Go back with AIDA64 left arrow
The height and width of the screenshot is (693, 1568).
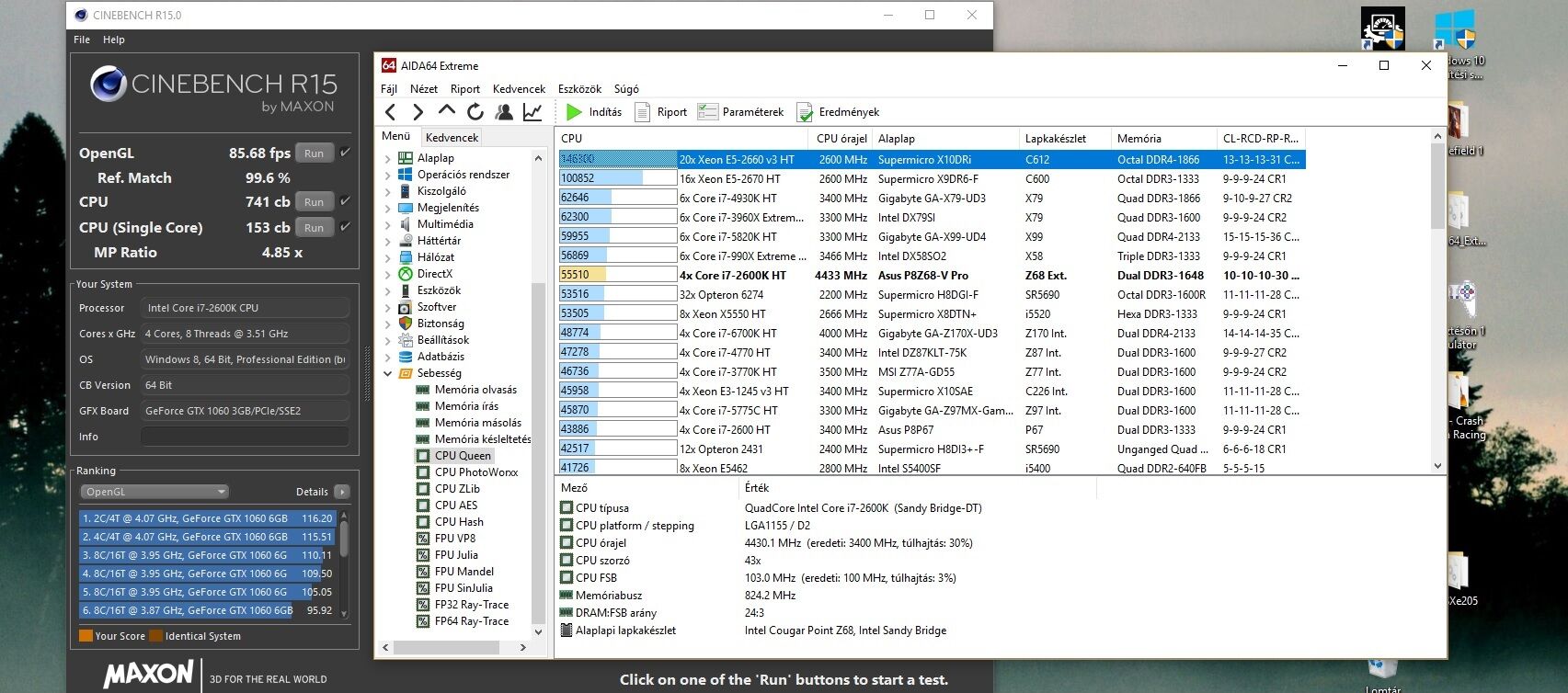pos(391,112)
